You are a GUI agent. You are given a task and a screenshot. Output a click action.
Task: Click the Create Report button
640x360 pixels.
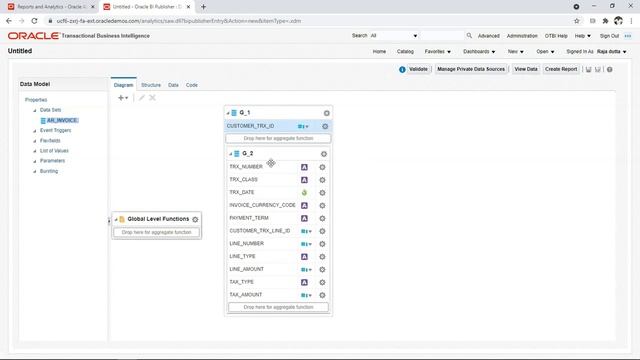click(561, 69)
